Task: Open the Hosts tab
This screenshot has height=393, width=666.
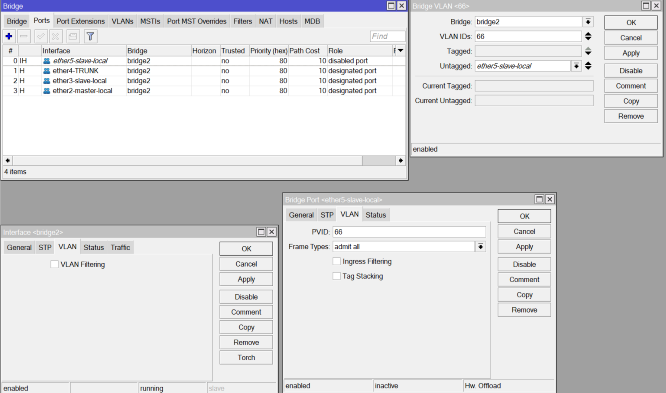Action: (x=288, y=21)
